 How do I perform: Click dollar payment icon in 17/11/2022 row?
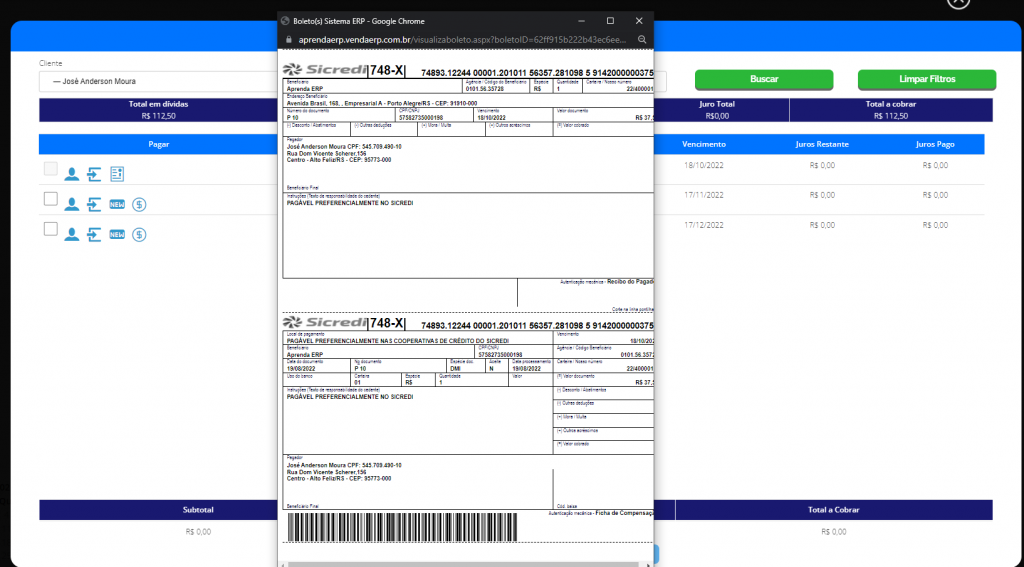[x=139, y=204]
